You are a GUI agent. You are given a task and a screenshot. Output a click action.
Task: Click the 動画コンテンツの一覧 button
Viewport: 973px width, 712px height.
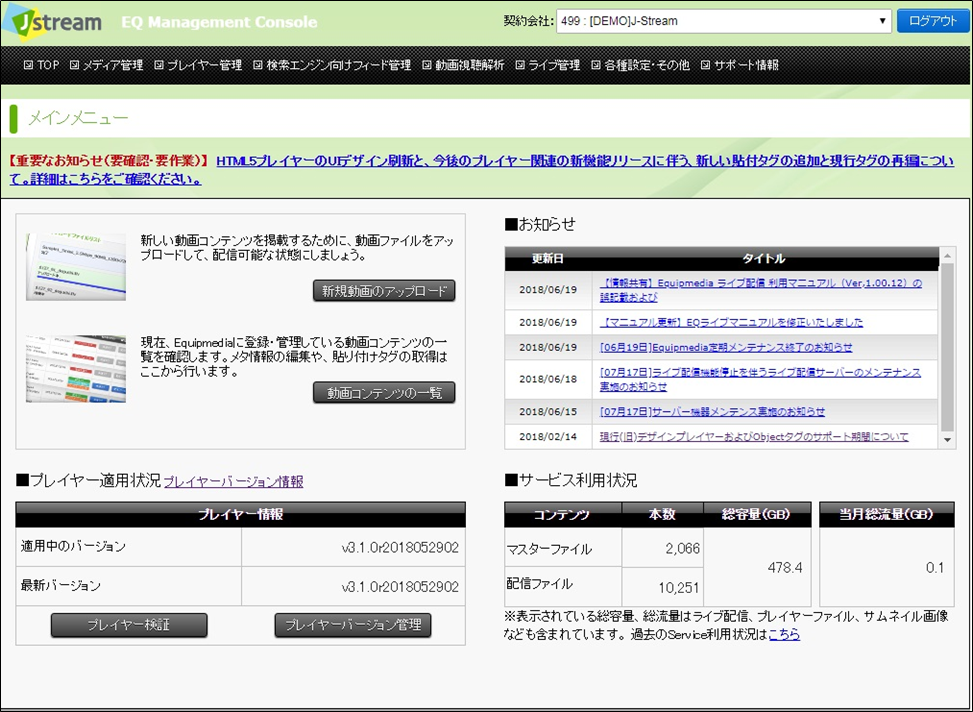(384, 393)
